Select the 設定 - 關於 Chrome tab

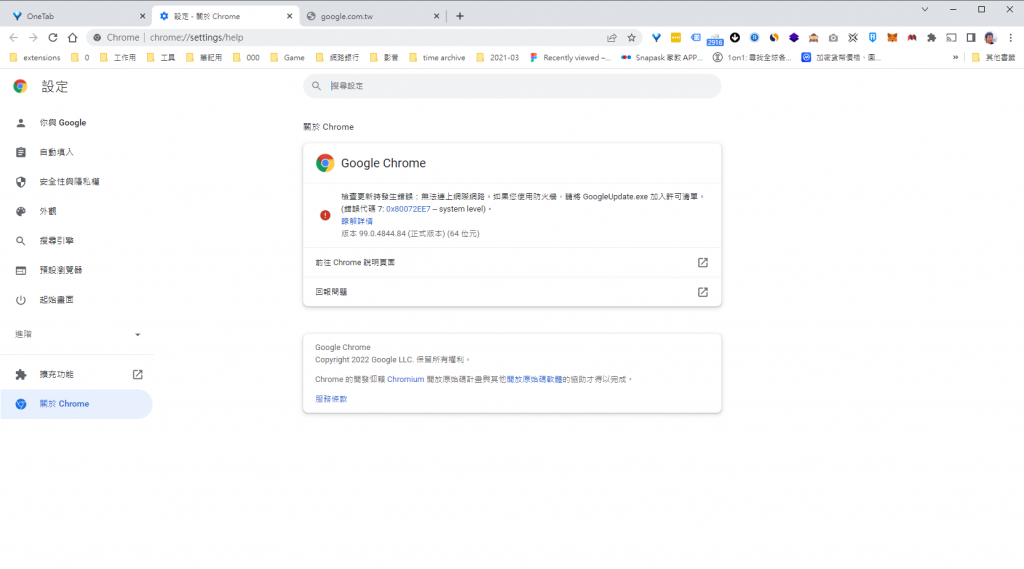pos(225,16)
